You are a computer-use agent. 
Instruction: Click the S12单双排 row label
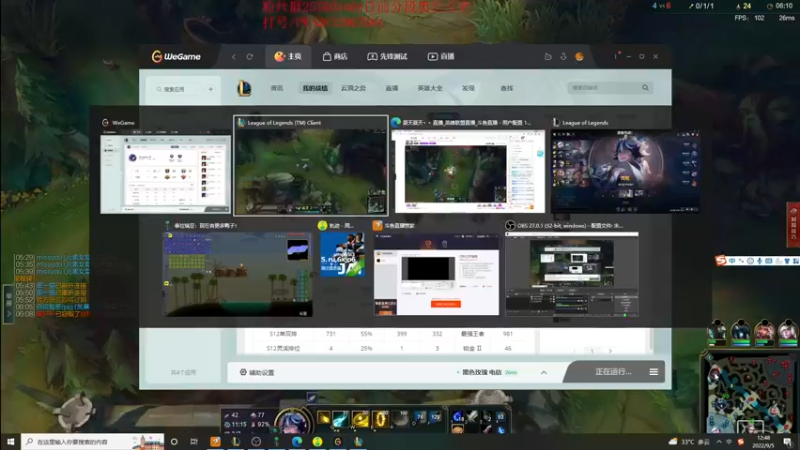tap(283, 334)
